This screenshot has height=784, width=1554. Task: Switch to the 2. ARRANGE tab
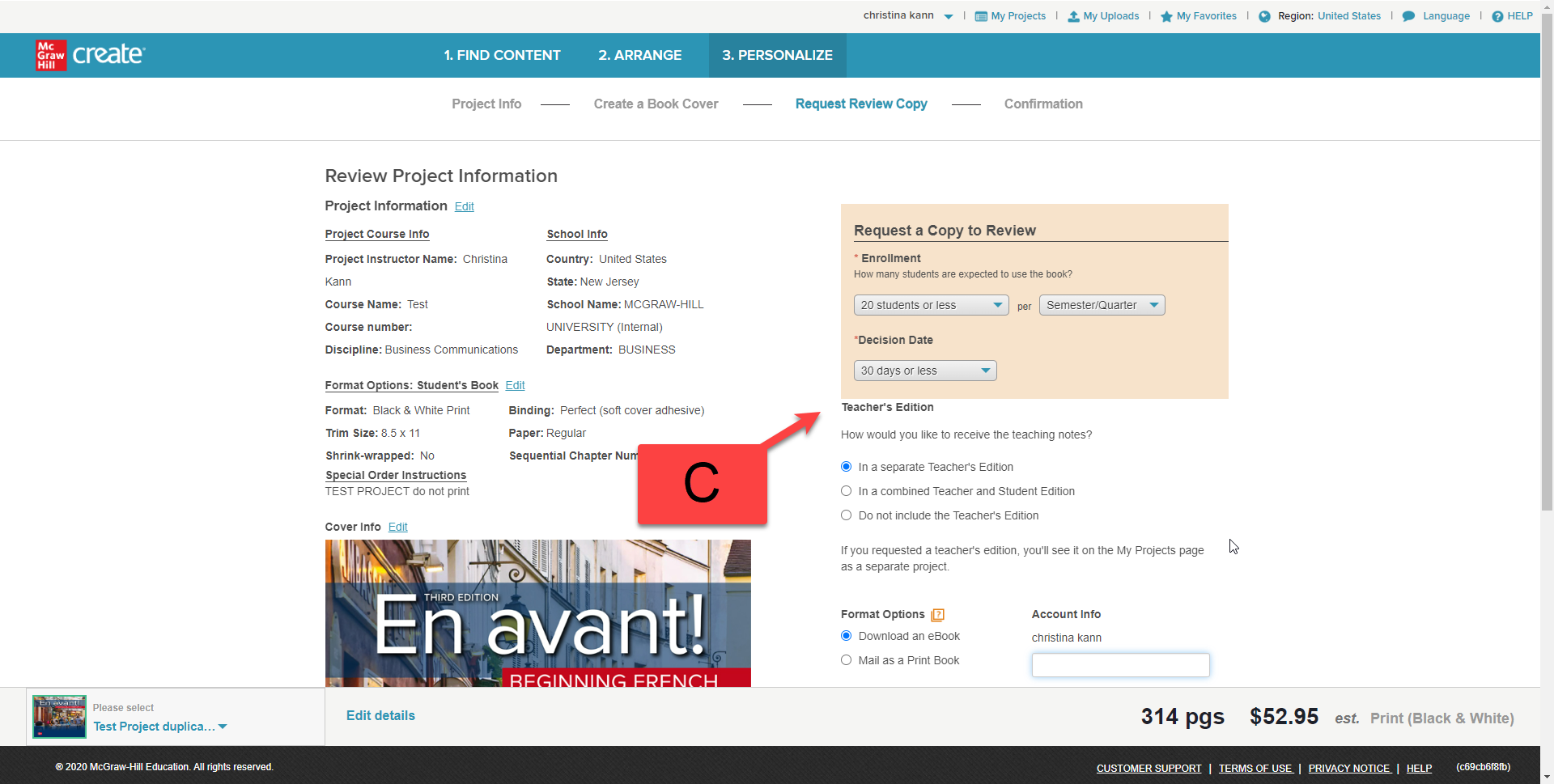[x=639, y=55]
